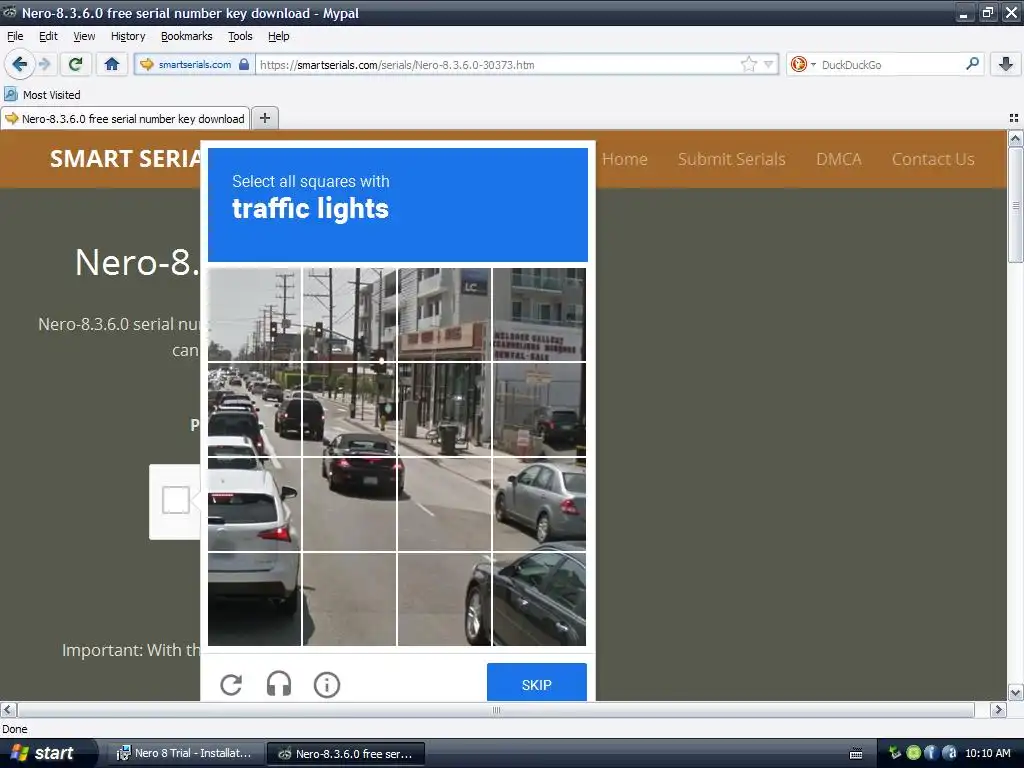Viewport: 1024px width, 768px height.
Task: Switch to audio challenge with headphones icon
Action: click(279, 684)
